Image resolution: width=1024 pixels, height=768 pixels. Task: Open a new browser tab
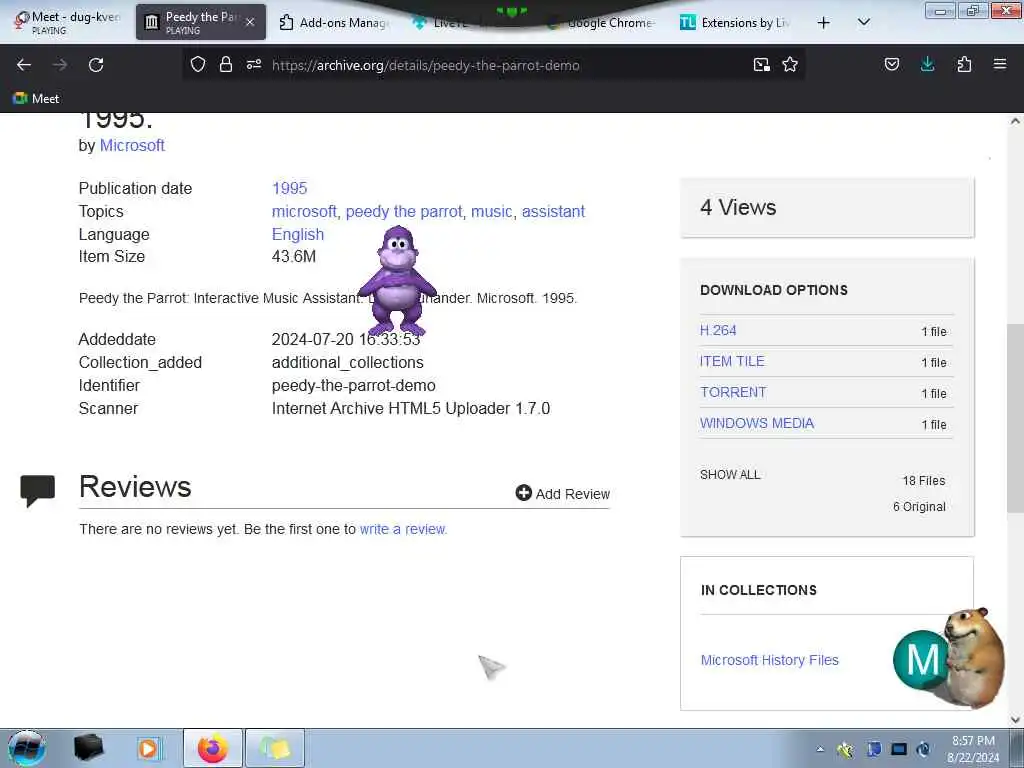coord(824,23)
